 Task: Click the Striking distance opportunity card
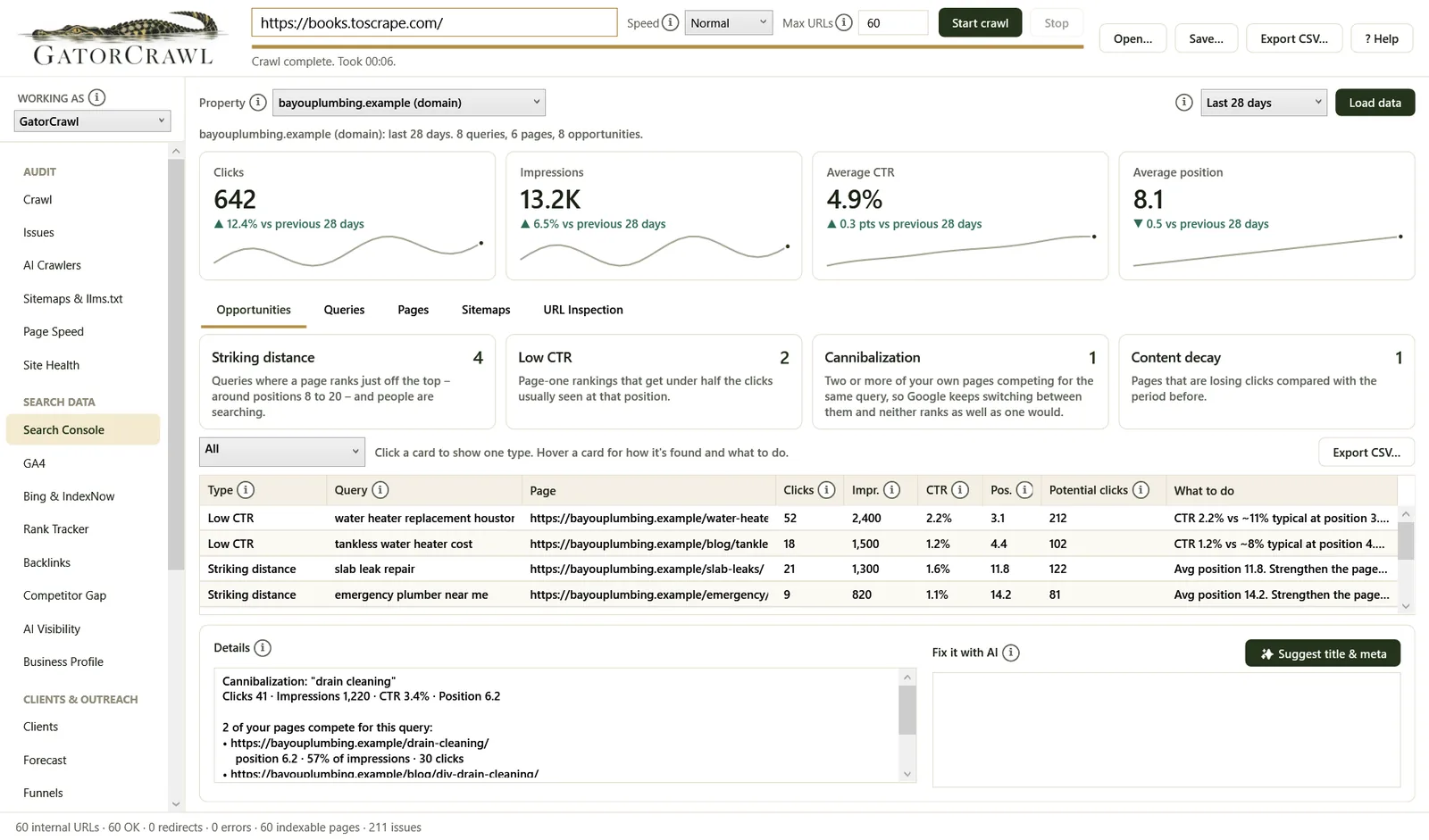[x=347, y=382]
